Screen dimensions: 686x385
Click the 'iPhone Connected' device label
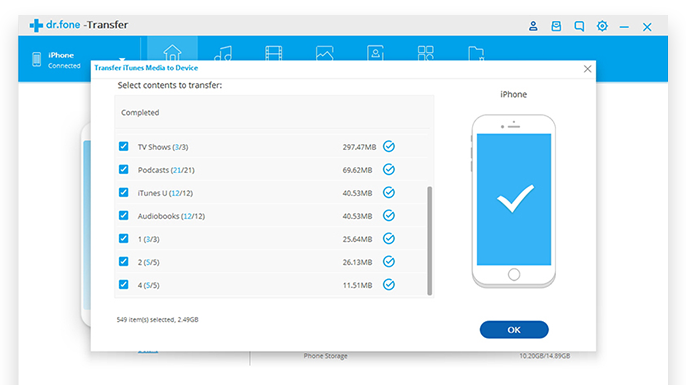[64, 60]
